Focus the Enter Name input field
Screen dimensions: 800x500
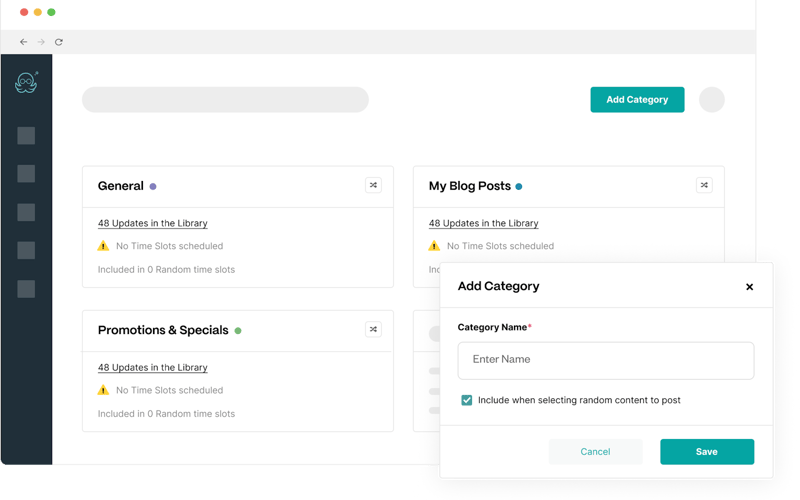point(606,360)
